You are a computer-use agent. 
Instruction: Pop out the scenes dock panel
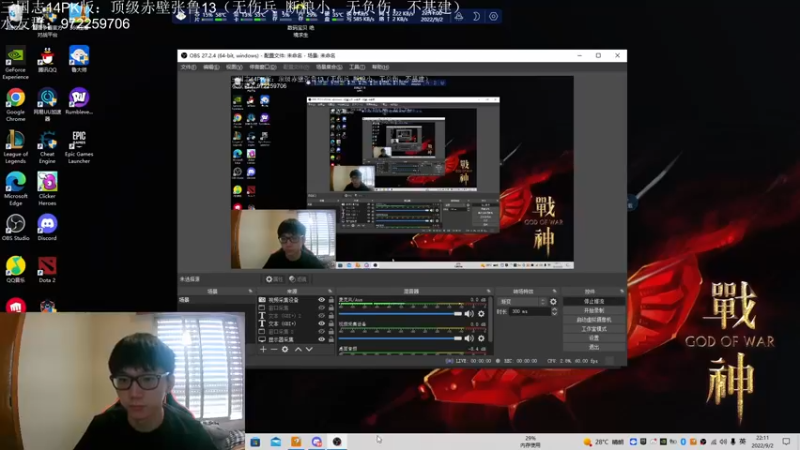coord(251,291)
